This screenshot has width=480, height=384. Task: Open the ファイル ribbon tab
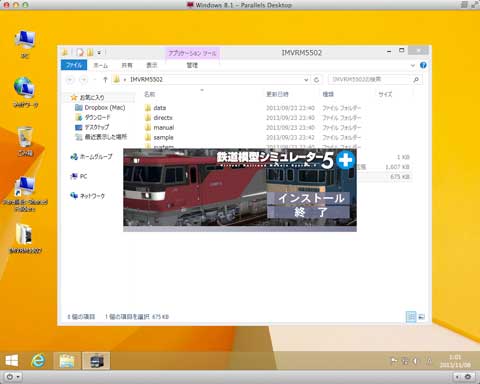point(74,65)
